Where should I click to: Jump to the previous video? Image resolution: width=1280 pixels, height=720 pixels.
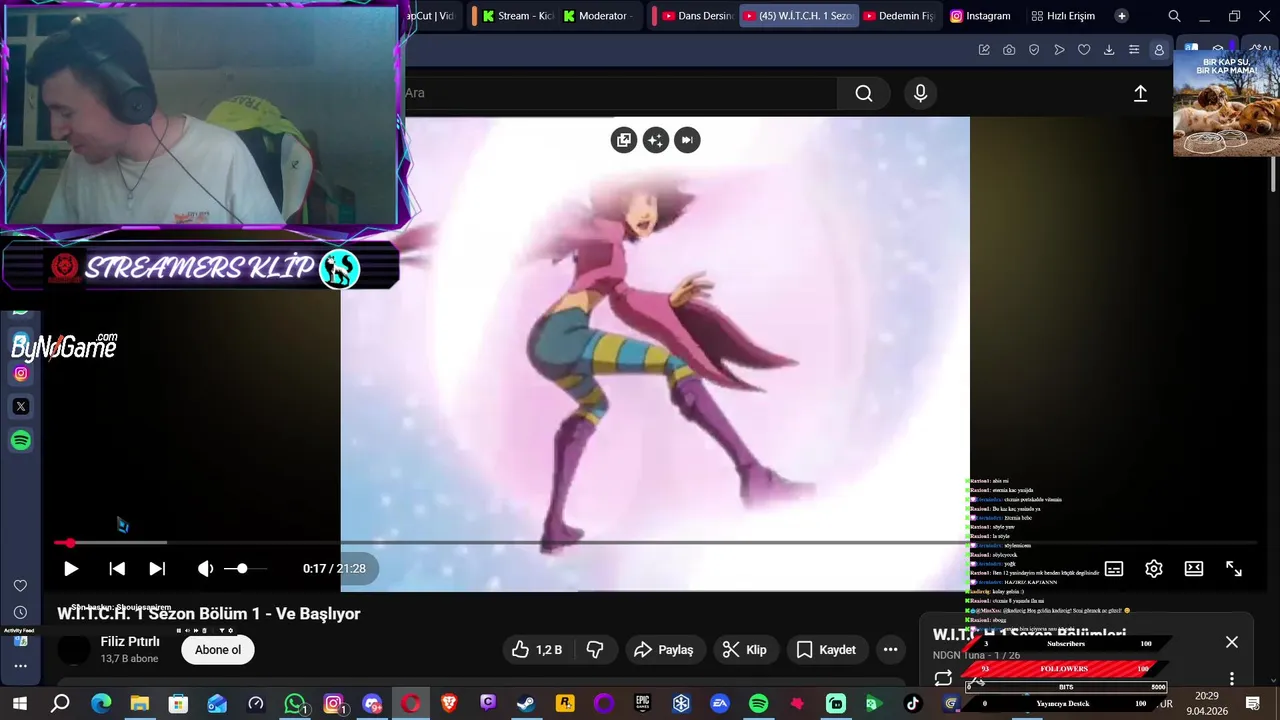coord(117,568)
